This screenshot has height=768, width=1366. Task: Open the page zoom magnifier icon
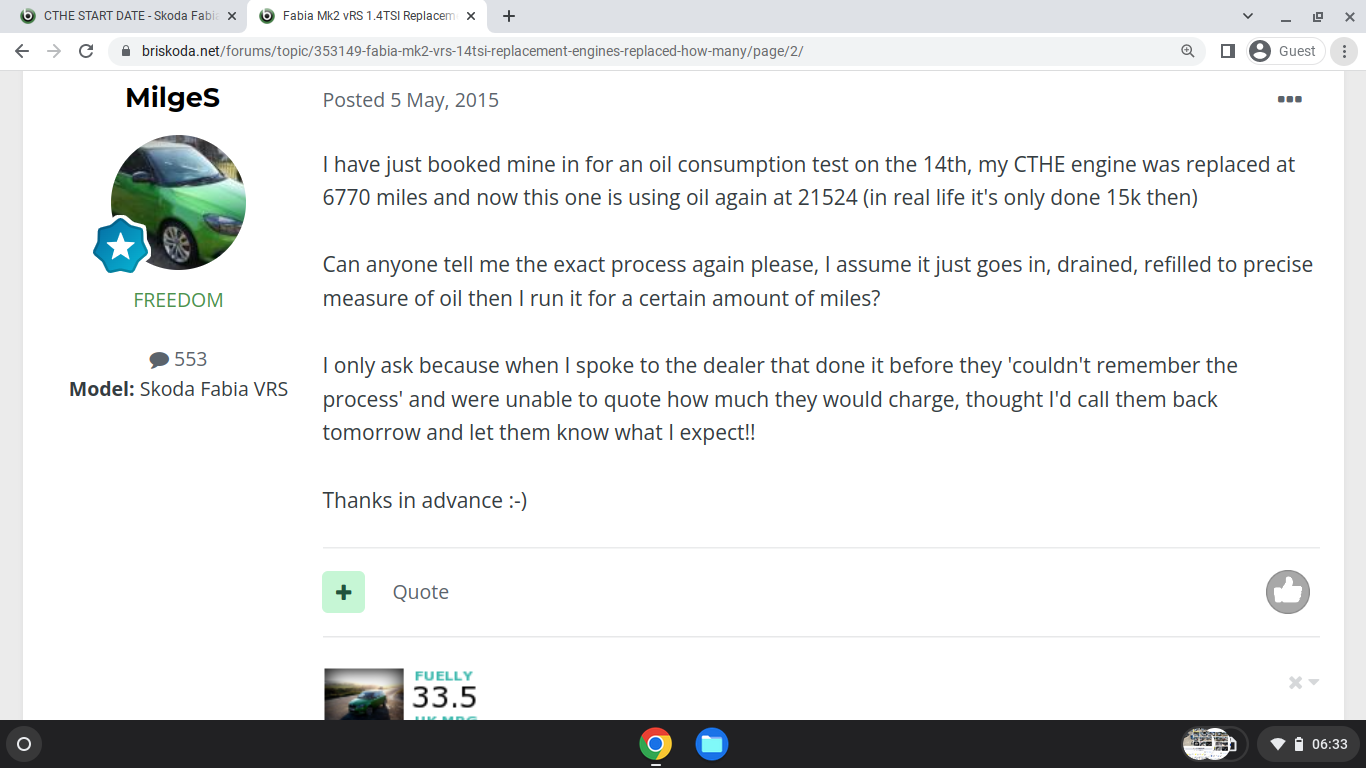tap(1188, 51)
